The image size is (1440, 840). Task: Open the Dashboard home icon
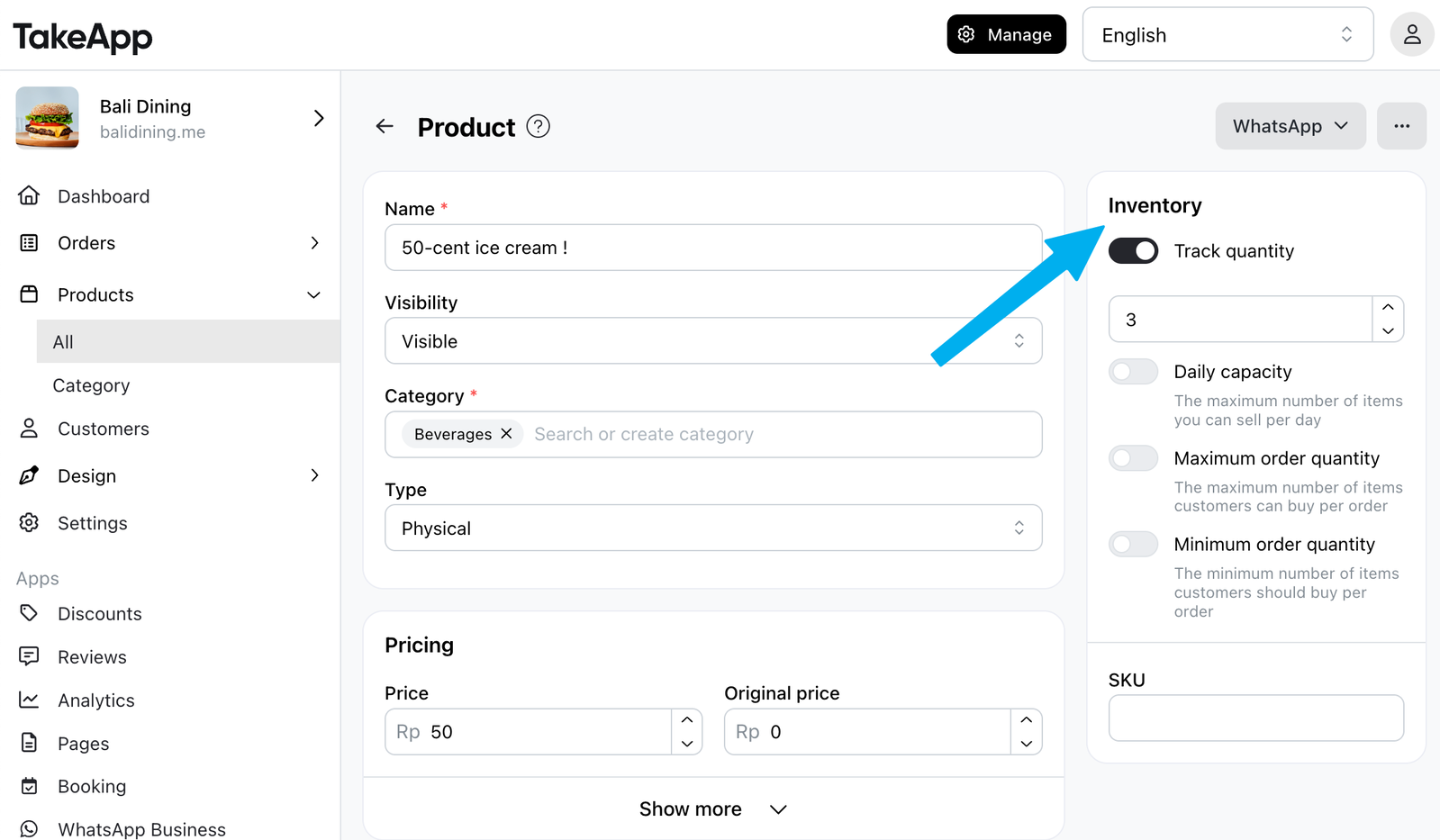pos(29,196)
